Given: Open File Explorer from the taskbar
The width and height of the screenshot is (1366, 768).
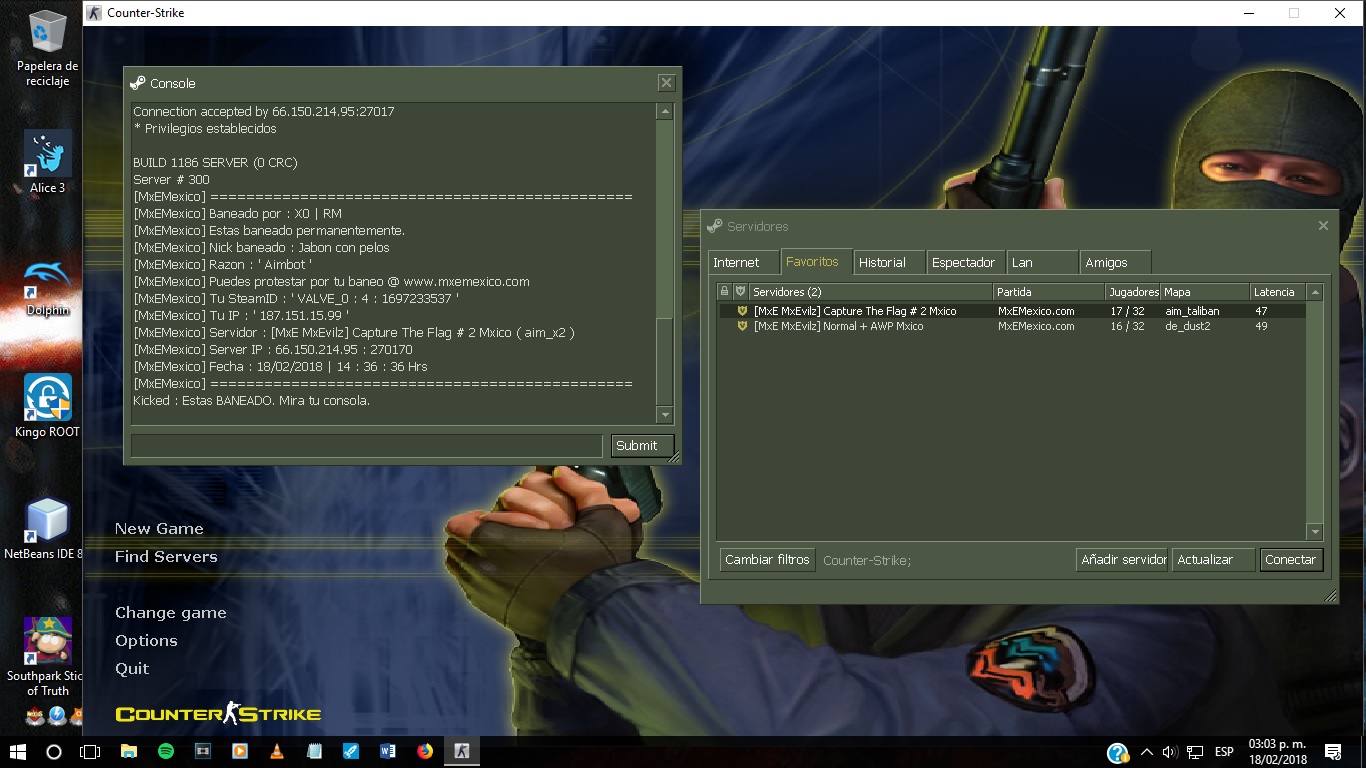Looking at the screenshot, I should click(x=128, y=751).
